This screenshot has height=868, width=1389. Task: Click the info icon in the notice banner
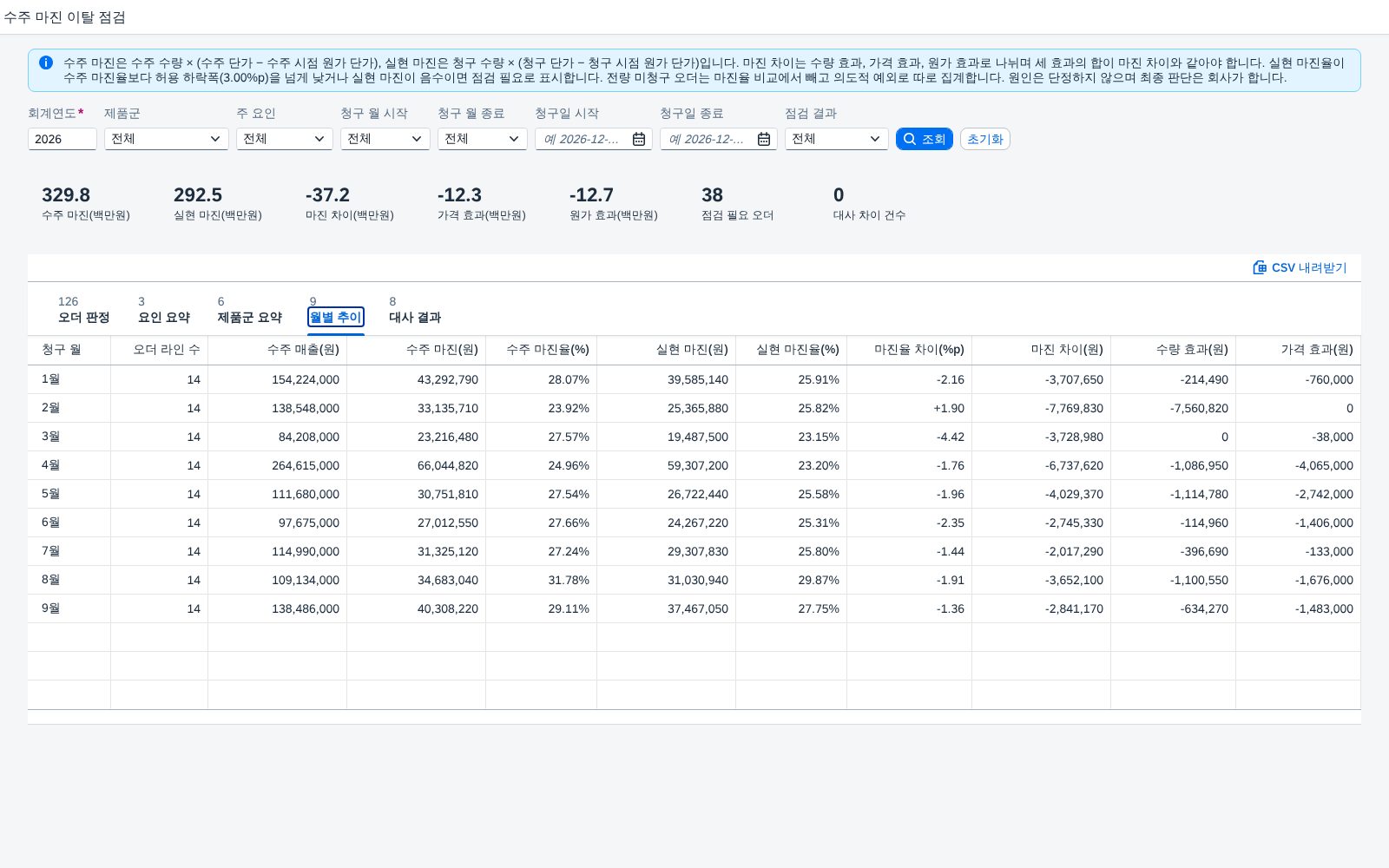tap(46, 62)
